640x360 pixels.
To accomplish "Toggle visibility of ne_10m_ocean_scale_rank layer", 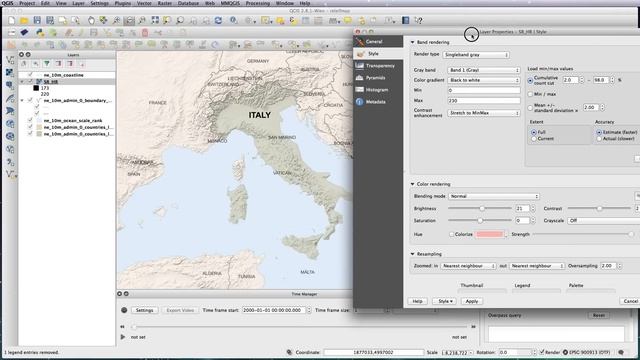I will point(30,120).
